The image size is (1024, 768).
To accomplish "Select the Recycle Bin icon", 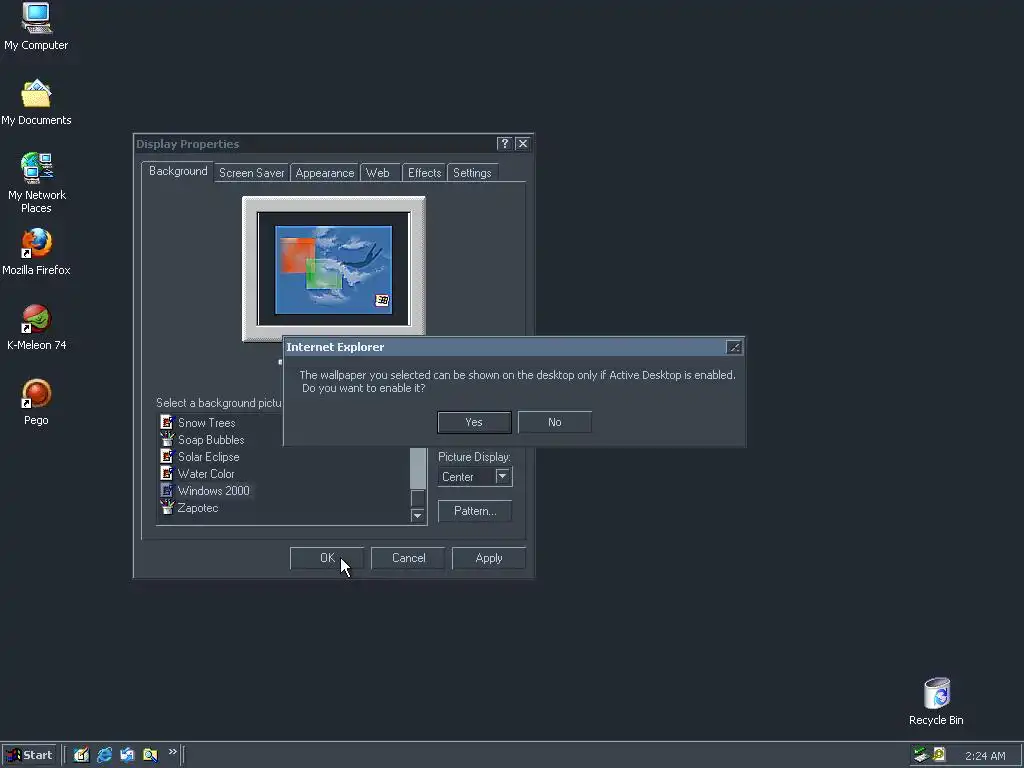I will tap(936, 701).
